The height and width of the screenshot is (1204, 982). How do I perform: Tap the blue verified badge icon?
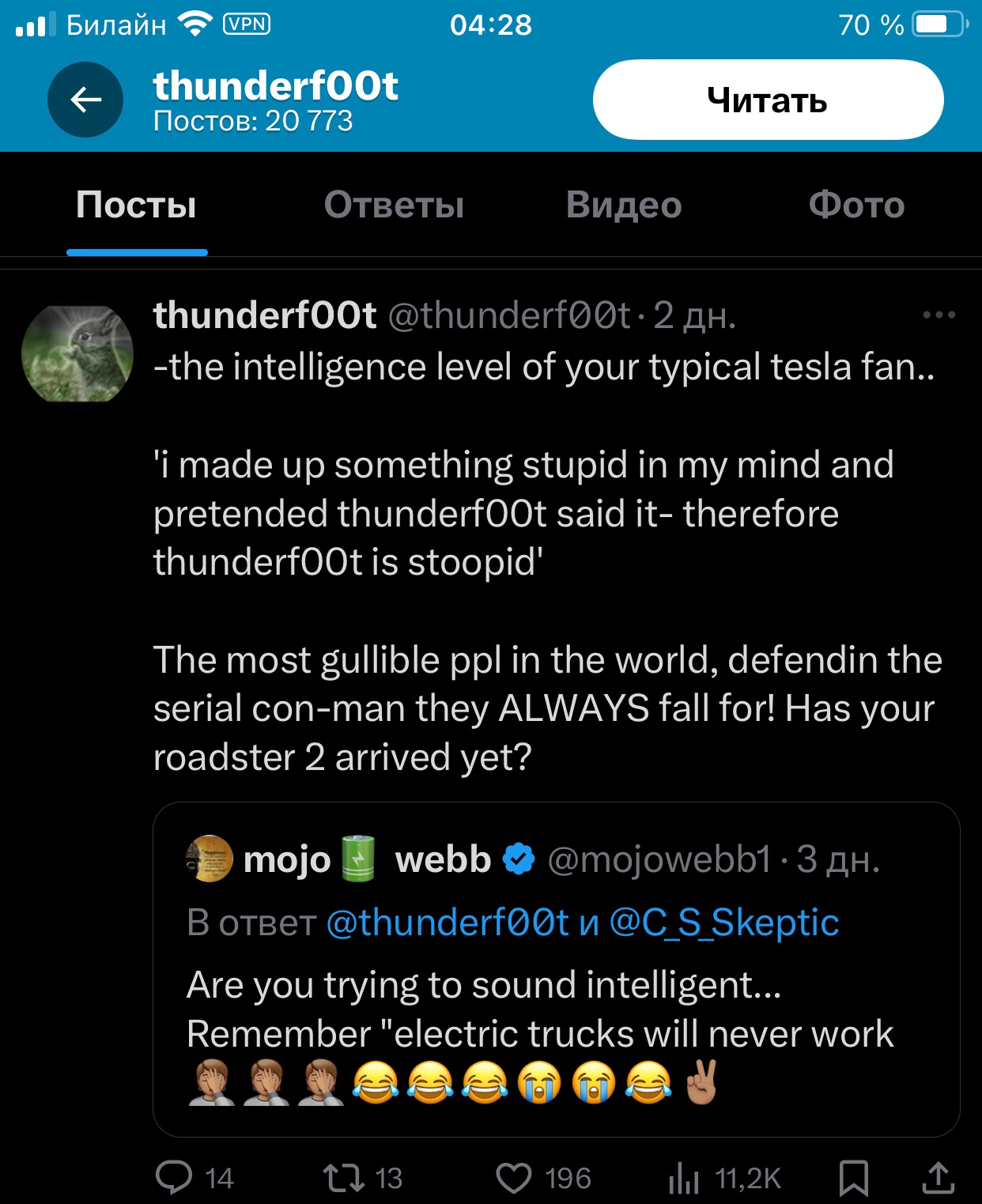click(x=519, y=859)
